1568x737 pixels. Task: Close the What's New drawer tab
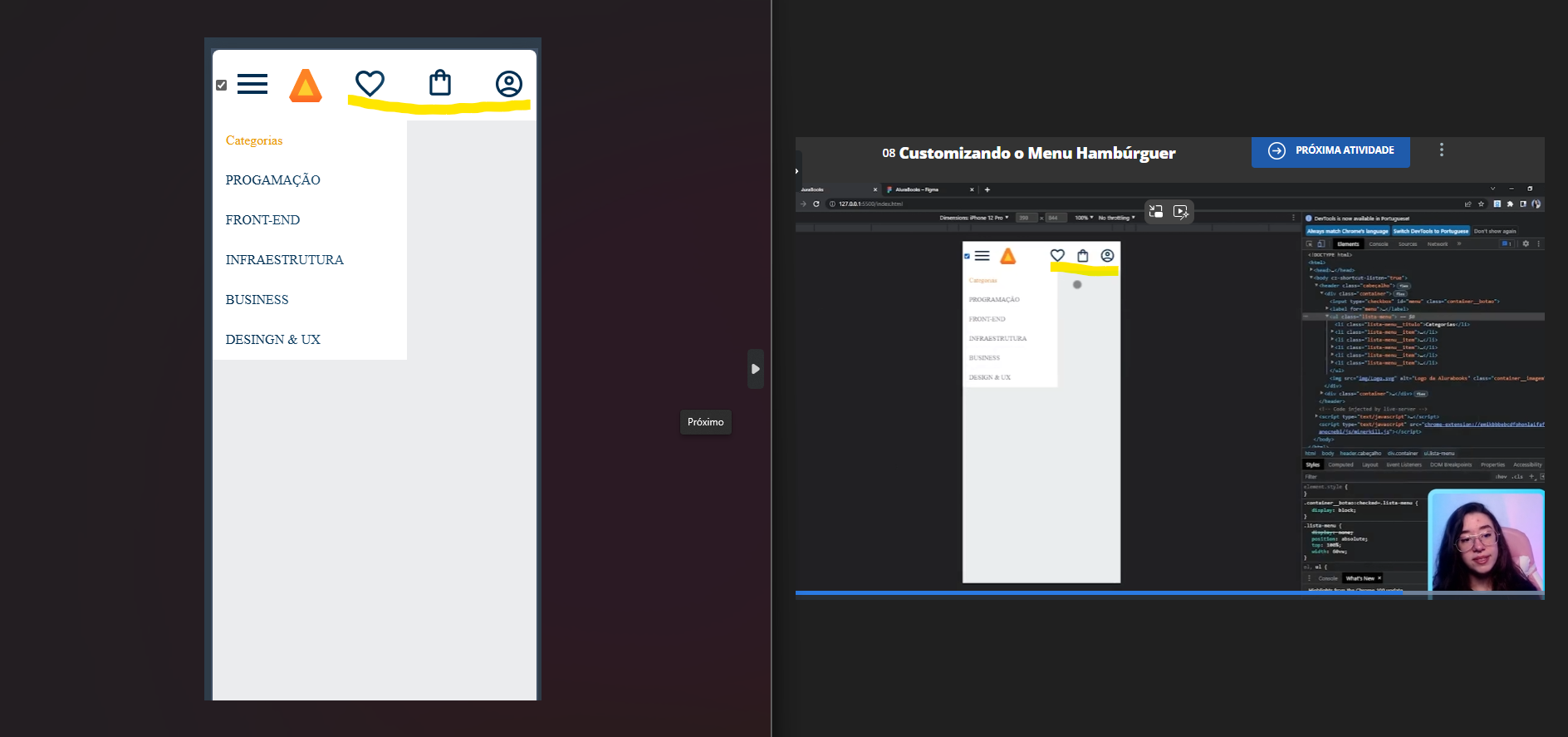[x=1379, y=578]
